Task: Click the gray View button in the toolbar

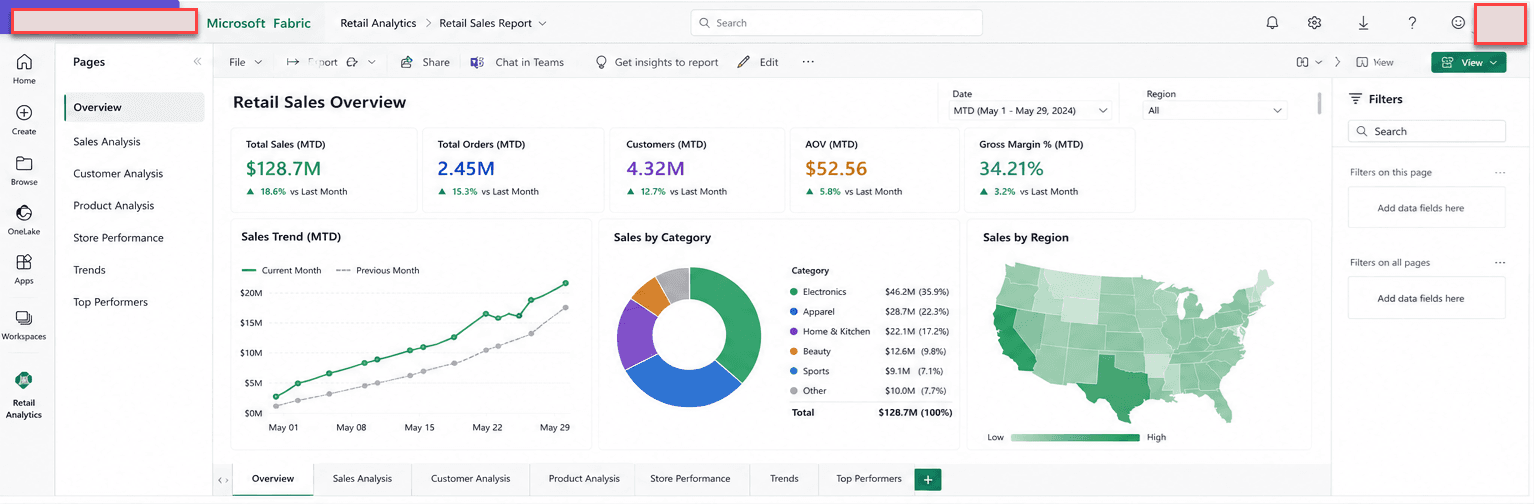Action: (1376, 62)
